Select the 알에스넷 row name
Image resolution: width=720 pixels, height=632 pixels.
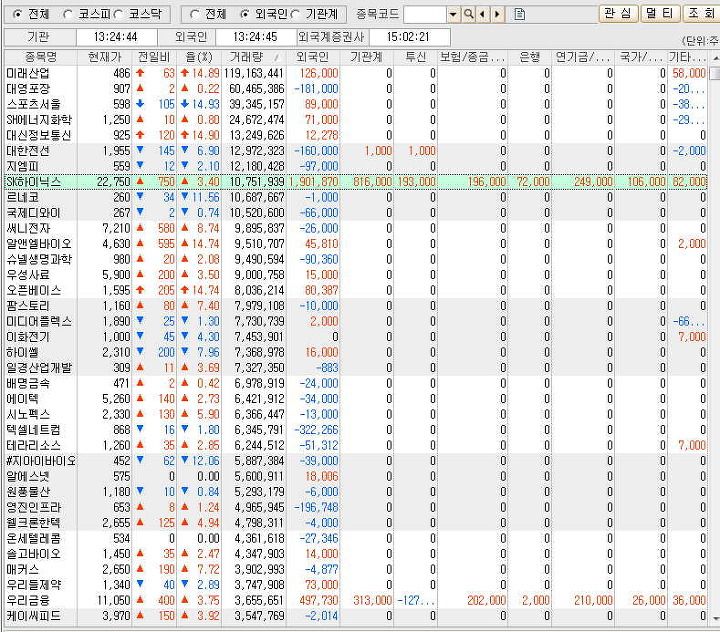pyautogui.click(x=28, y=476)
